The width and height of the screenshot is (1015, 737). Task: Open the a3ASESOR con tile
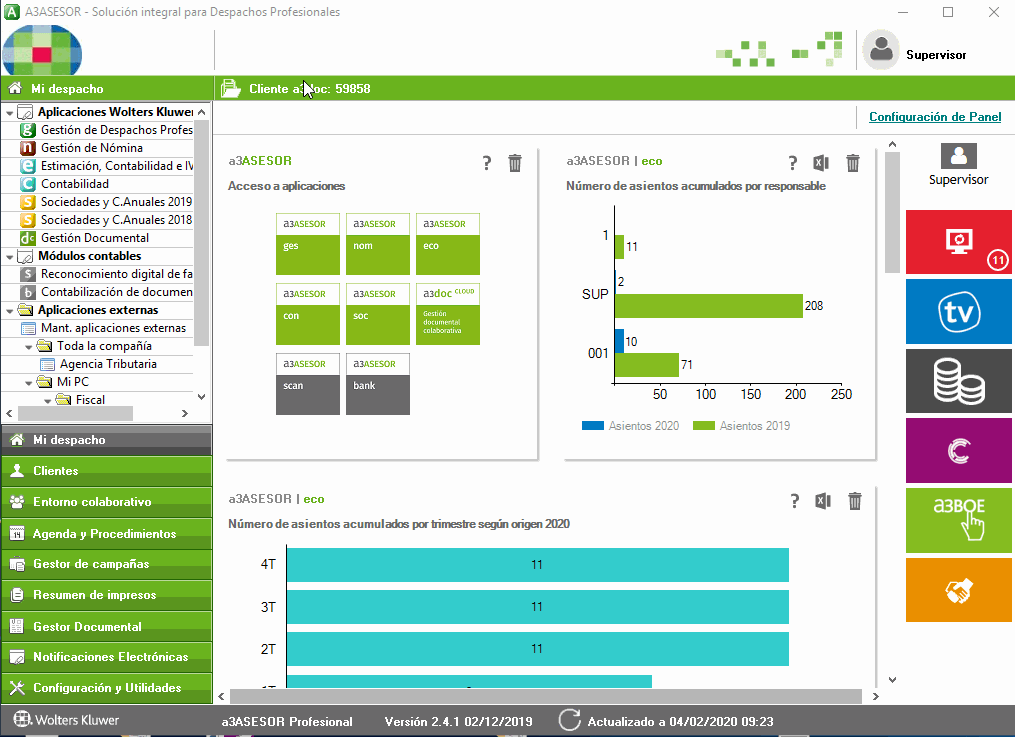click(307, 314)
